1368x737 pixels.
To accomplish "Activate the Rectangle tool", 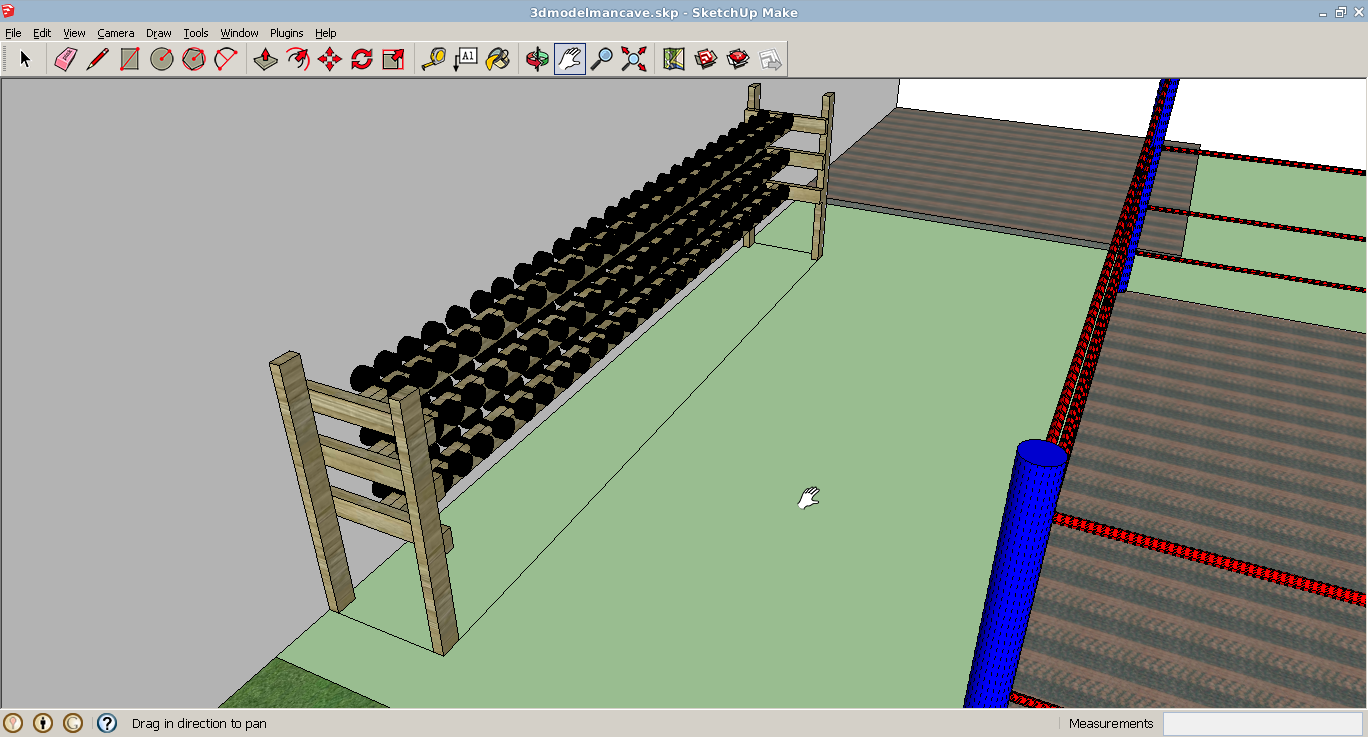I will click(129, 59).
